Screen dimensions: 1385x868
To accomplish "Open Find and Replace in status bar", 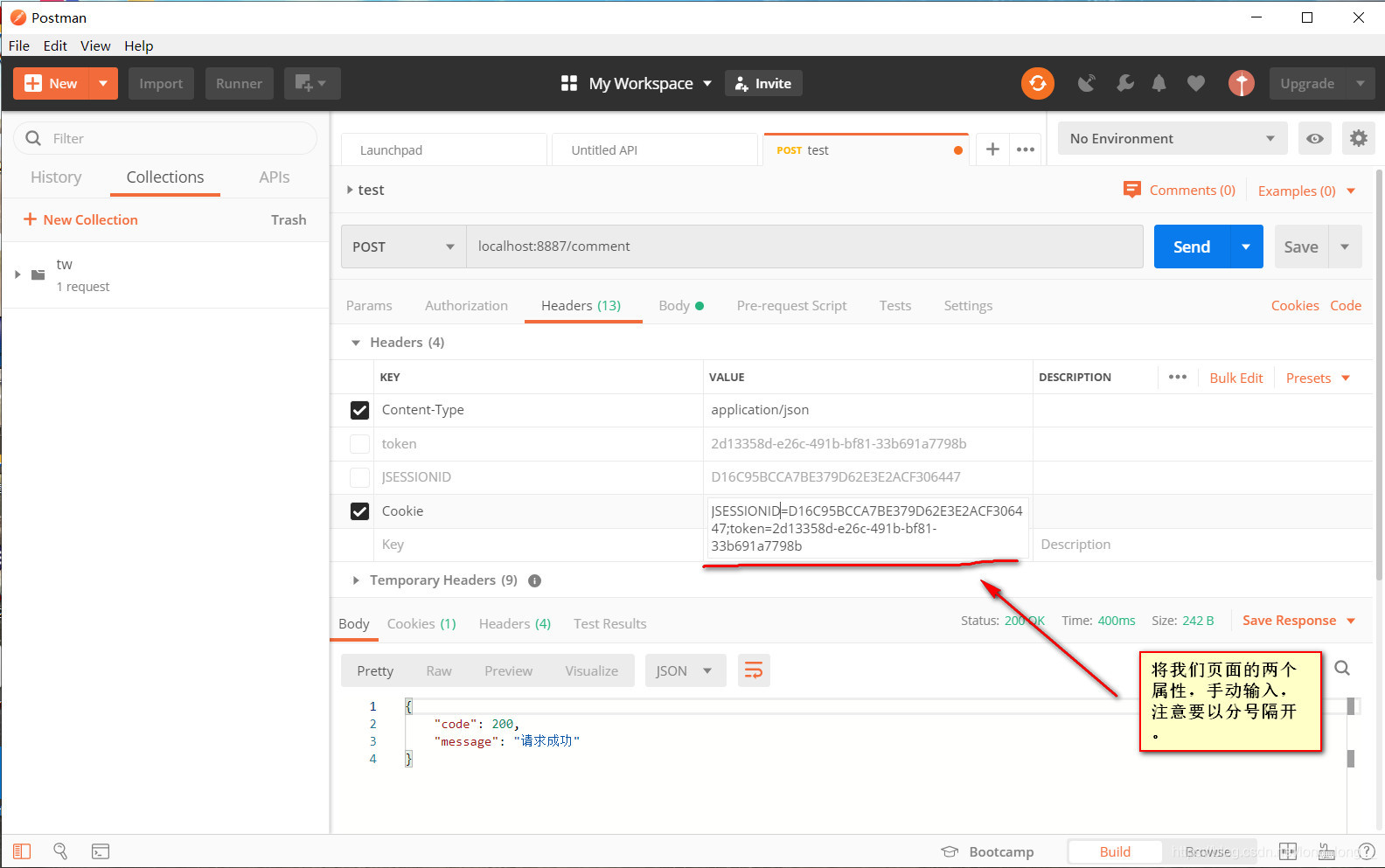I will click(x=60, y=851).
